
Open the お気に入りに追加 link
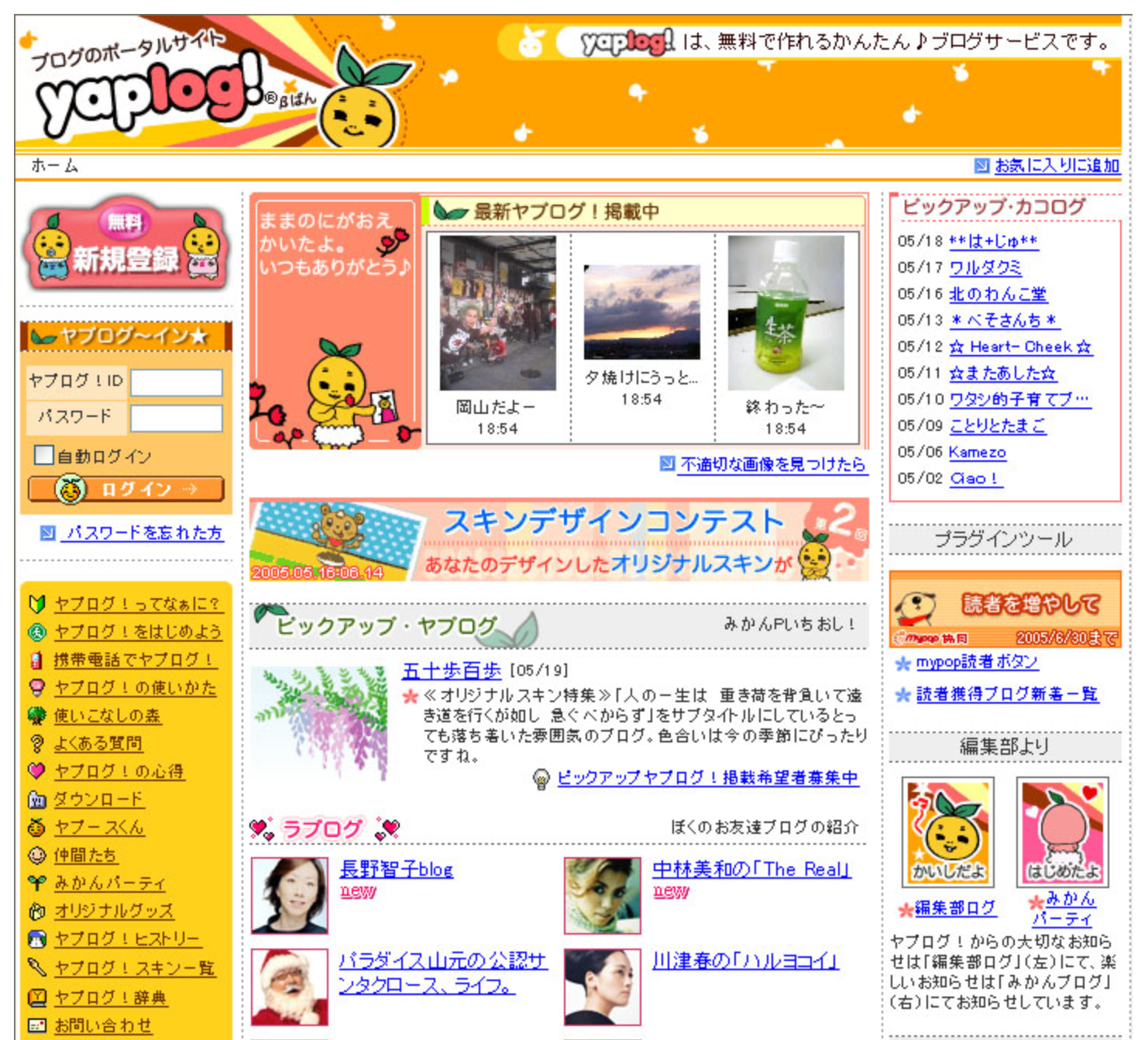pos(1057,165)
